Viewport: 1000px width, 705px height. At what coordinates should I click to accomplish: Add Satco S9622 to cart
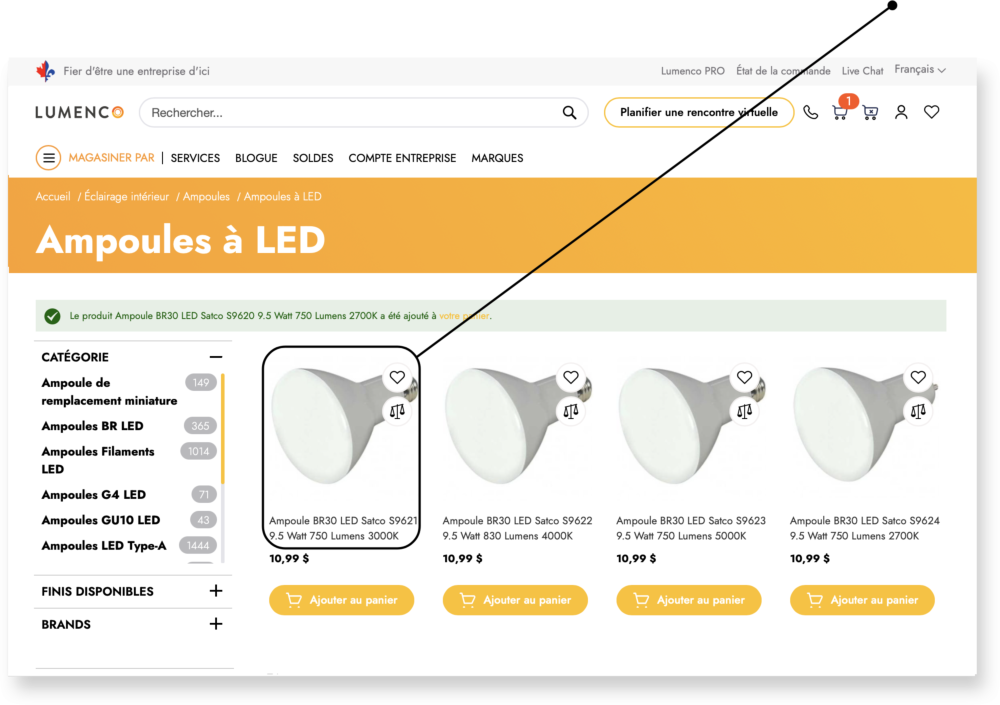coord(515,600)
